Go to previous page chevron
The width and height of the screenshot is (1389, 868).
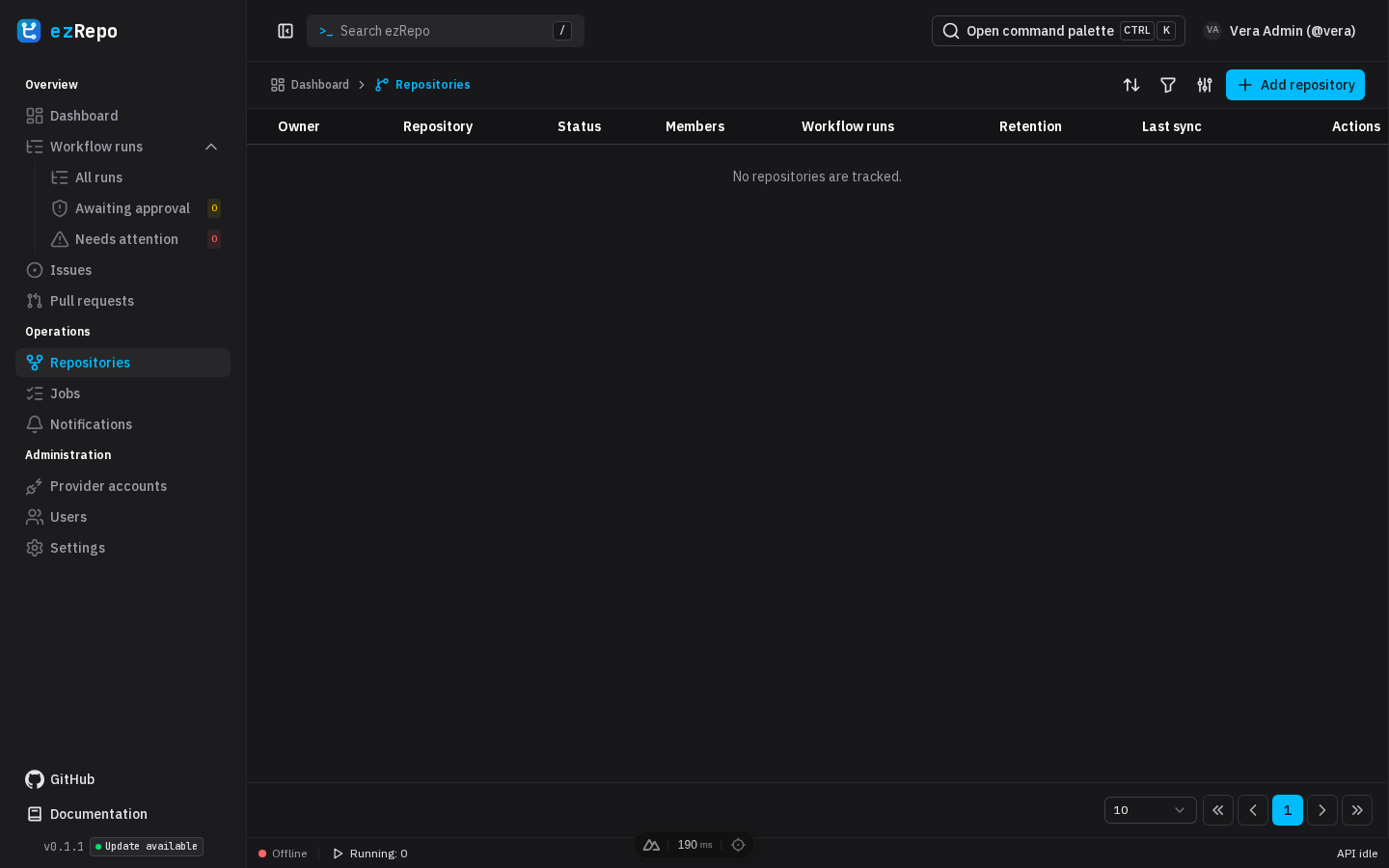[x=1253, y=810]
